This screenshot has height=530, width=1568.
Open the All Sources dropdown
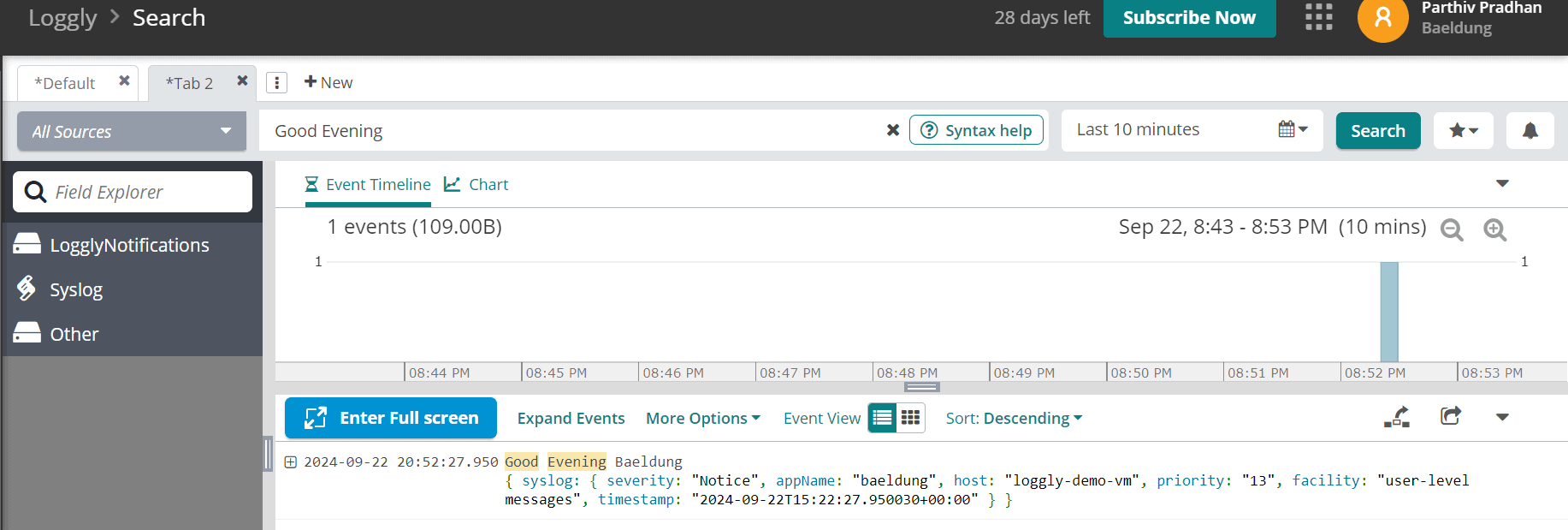pyautogui.click(x=132, y=131)
